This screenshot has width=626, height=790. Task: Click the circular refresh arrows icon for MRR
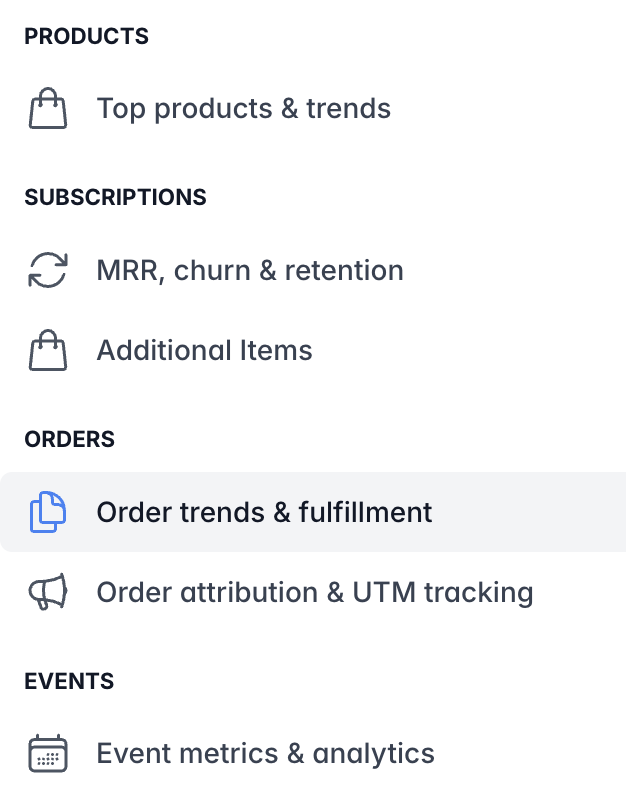(x=48, y=270)
